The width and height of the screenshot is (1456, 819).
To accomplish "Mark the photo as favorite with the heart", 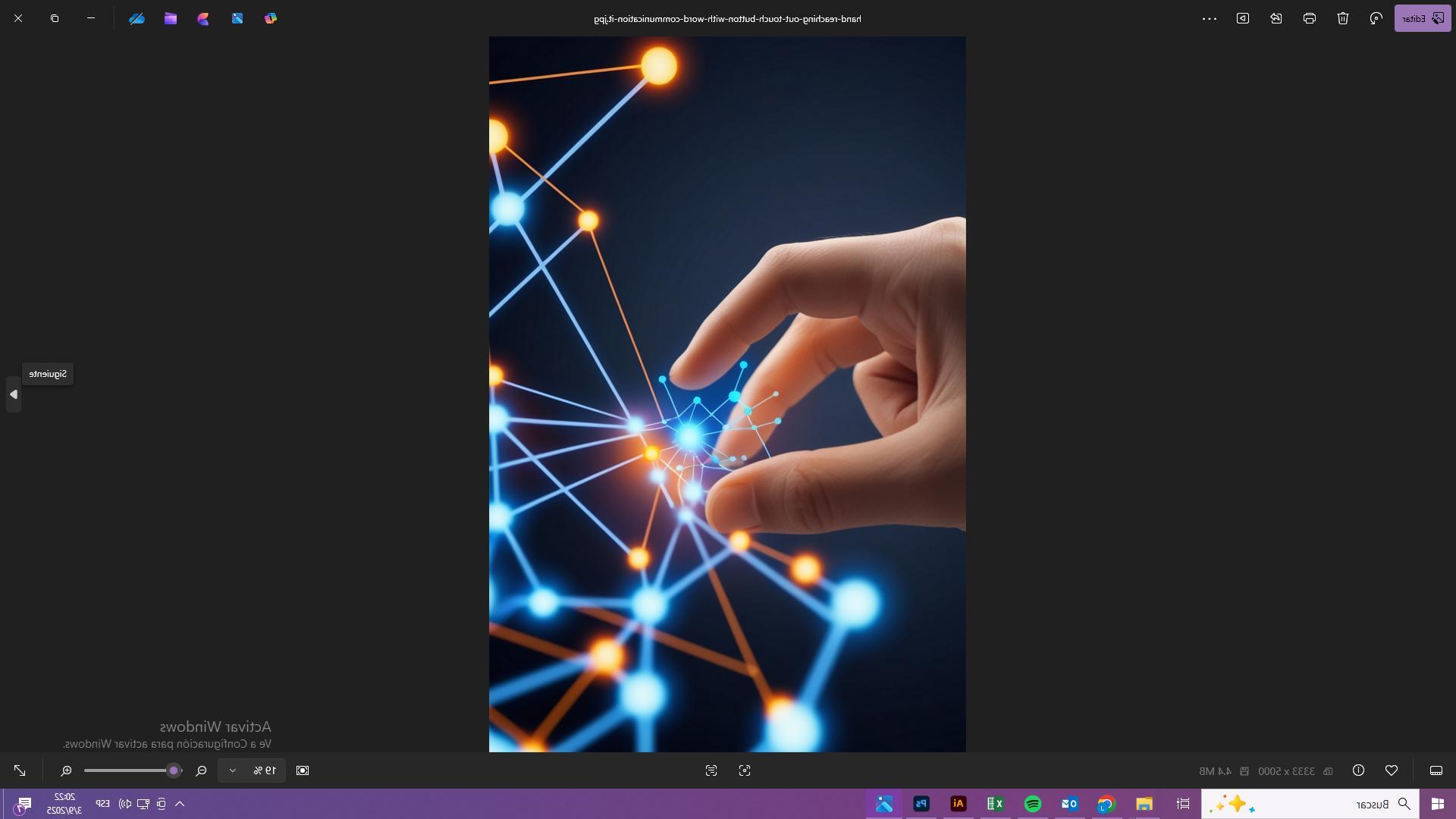I will coord(1391,770).
